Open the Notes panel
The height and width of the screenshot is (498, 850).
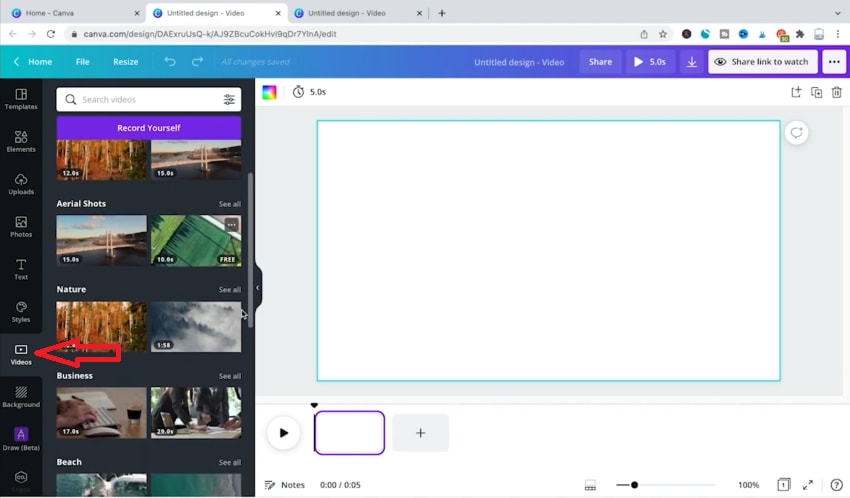(x=285, y=485)
